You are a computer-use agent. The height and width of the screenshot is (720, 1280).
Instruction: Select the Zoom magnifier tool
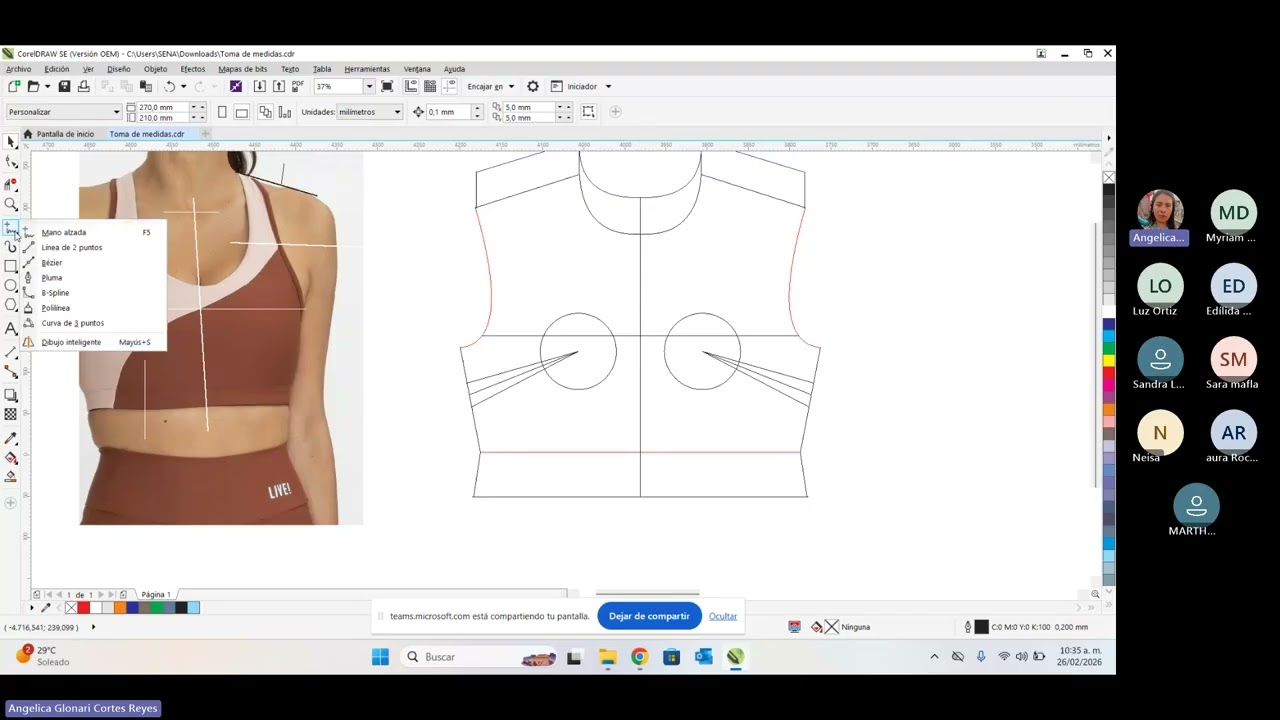11,204
